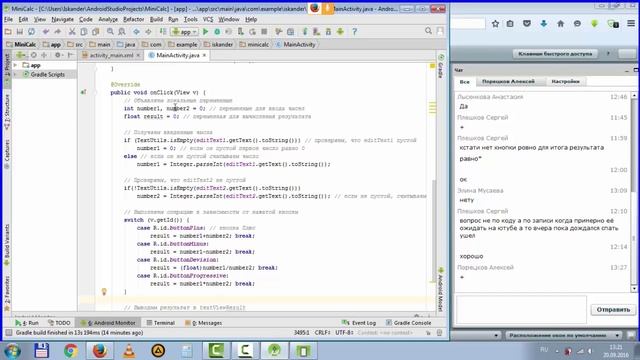Open Pocket icon in the Firefox toolbar
This screenshot has height=360, width=640.
(x=527, y=24)
